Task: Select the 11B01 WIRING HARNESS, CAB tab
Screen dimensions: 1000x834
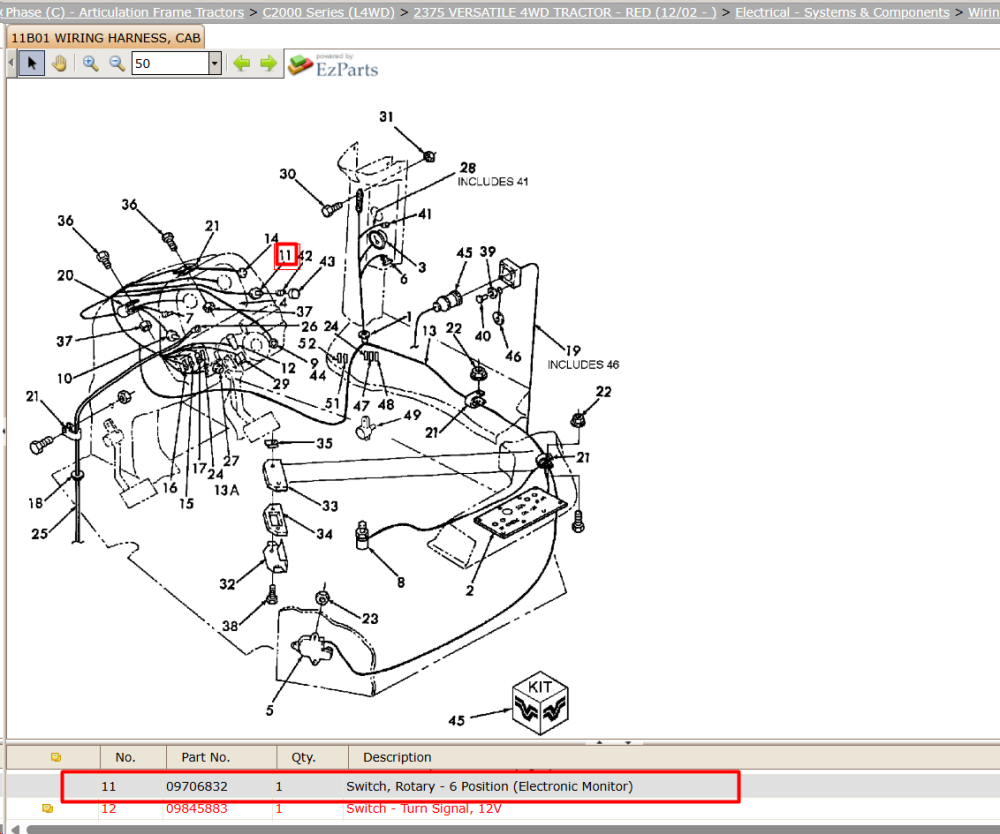Action: 105,38
